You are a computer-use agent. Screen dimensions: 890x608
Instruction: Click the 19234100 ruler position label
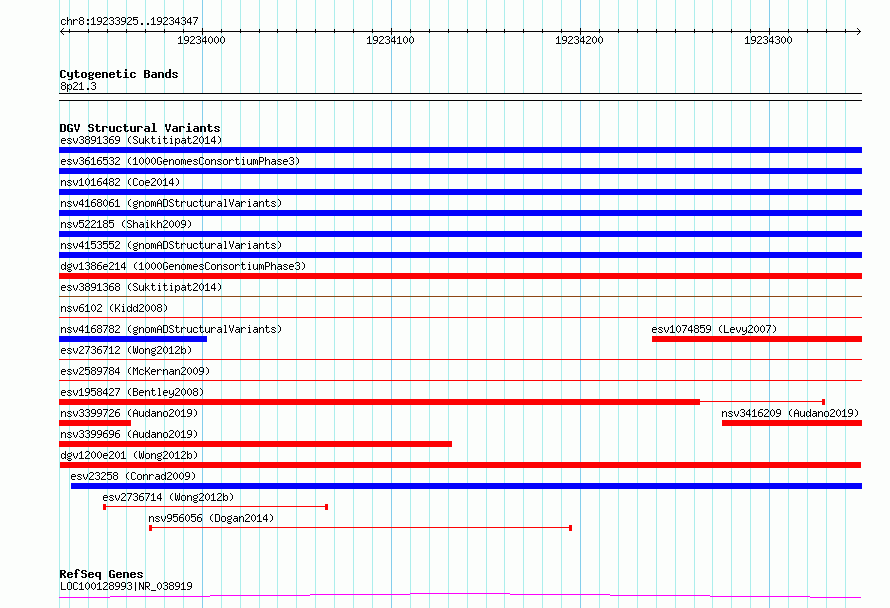(x=390, y=40)
